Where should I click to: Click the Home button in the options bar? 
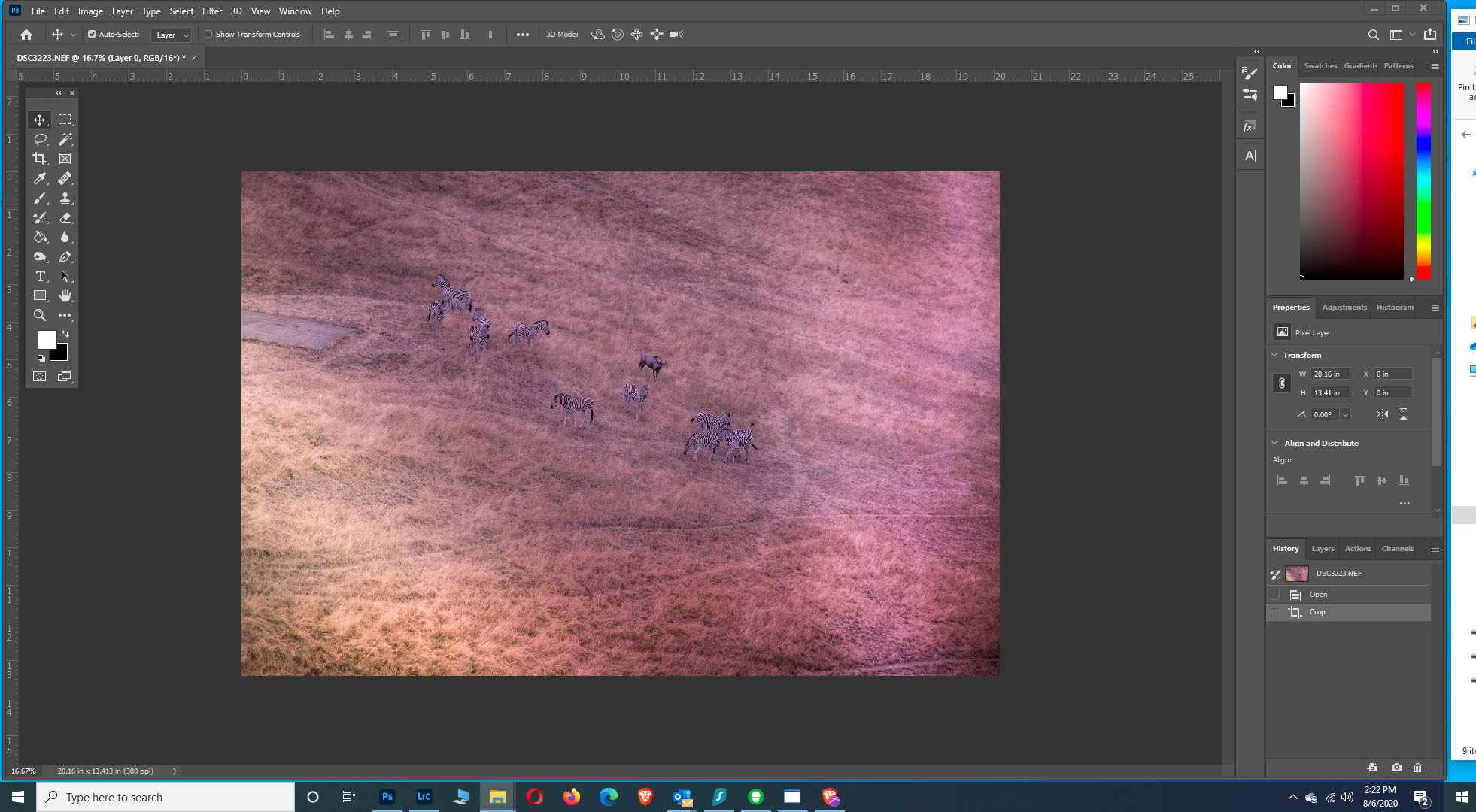click(26, 34)
